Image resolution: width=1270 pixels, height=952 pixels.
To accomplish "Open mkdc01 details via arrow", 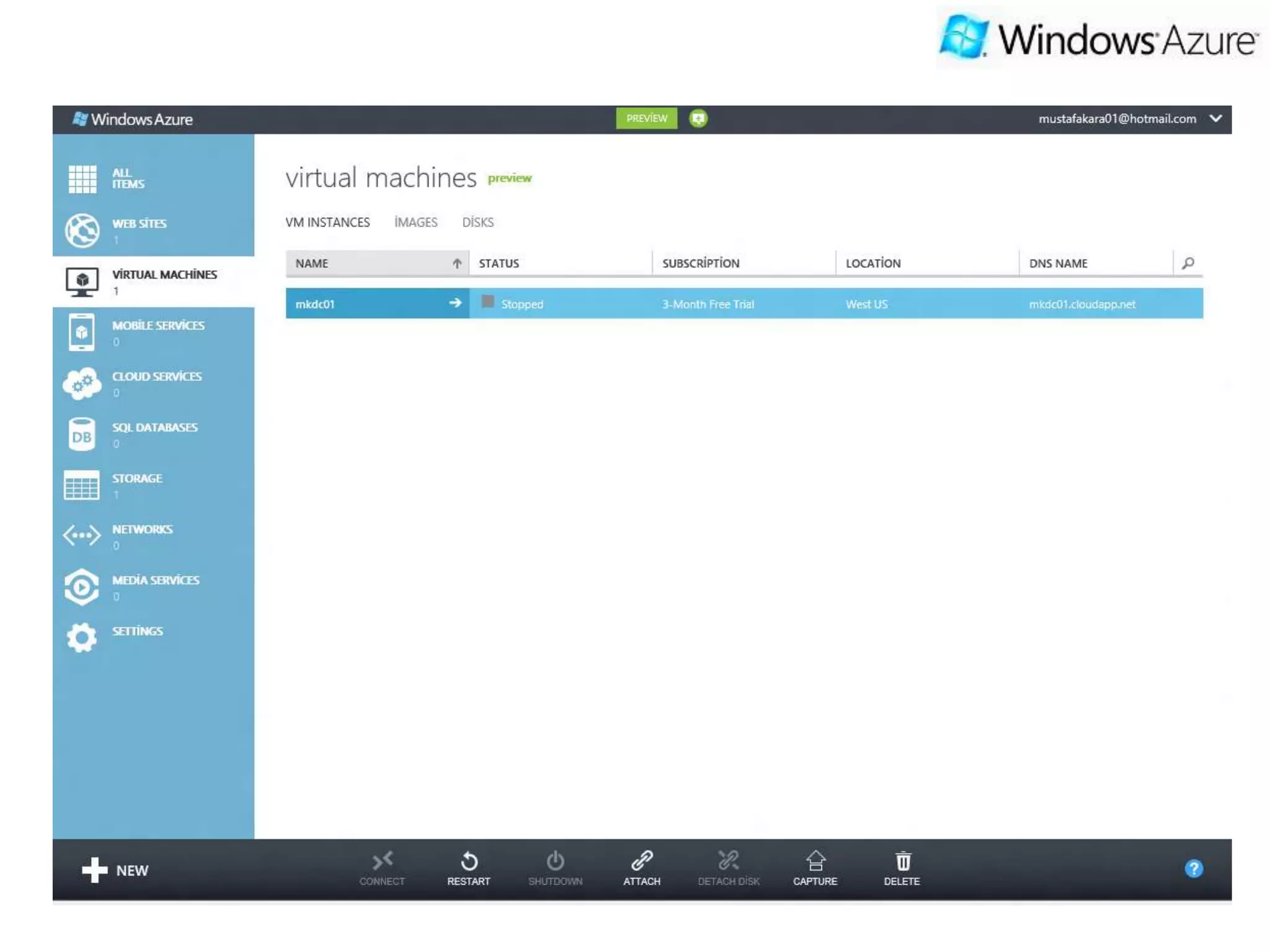I will (x=455, y=302).
